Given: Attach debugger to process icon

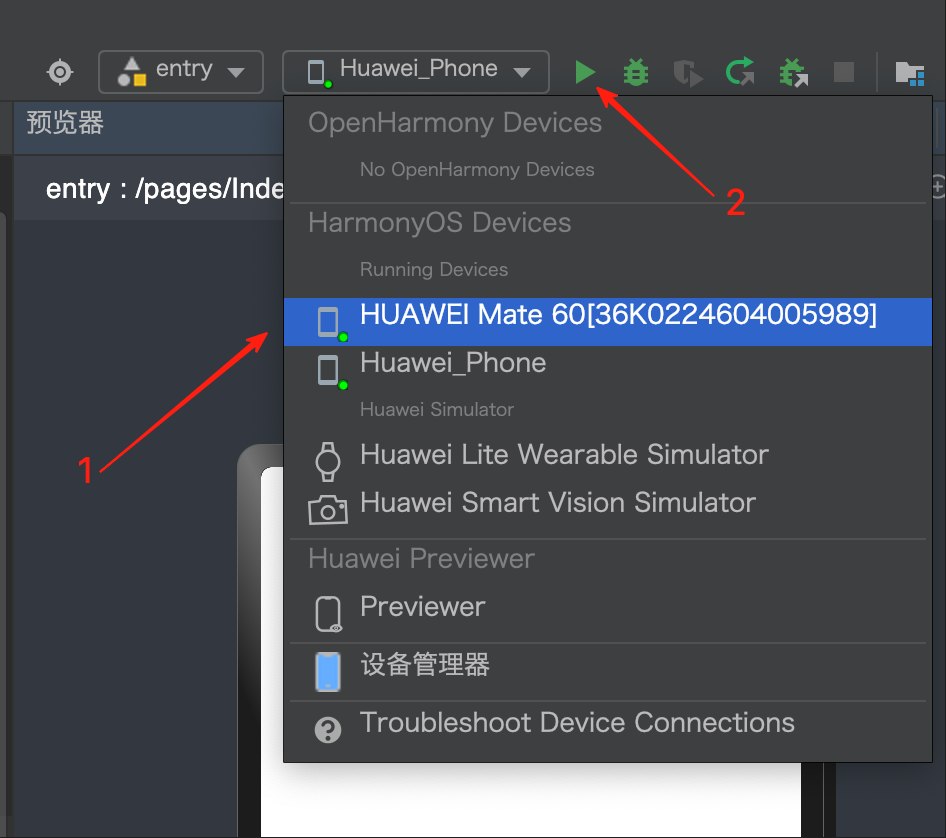Looking at the screenshot, I should click(x=793, y=73).
